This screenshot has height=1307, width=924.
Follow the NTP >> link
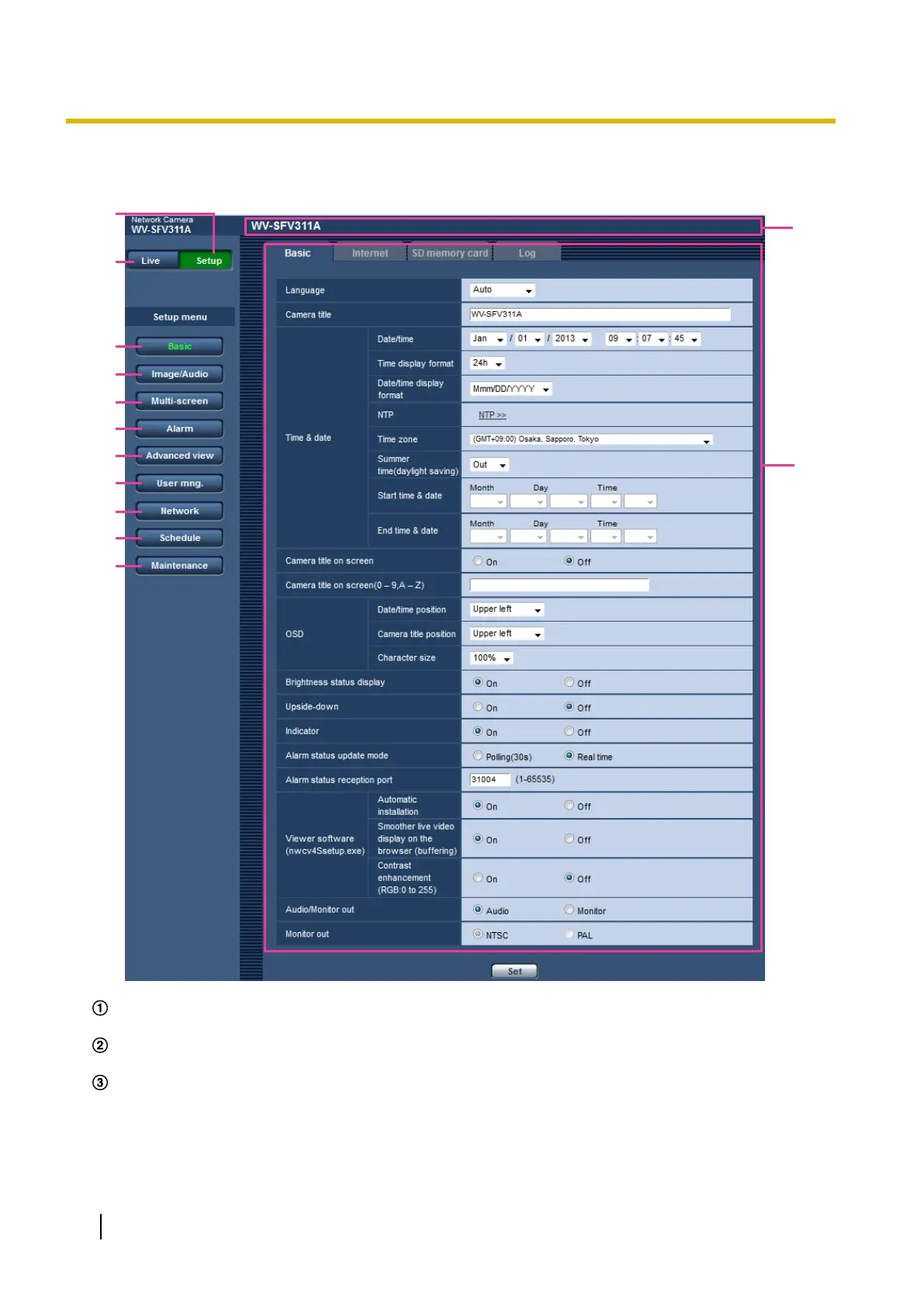point(492,415)
